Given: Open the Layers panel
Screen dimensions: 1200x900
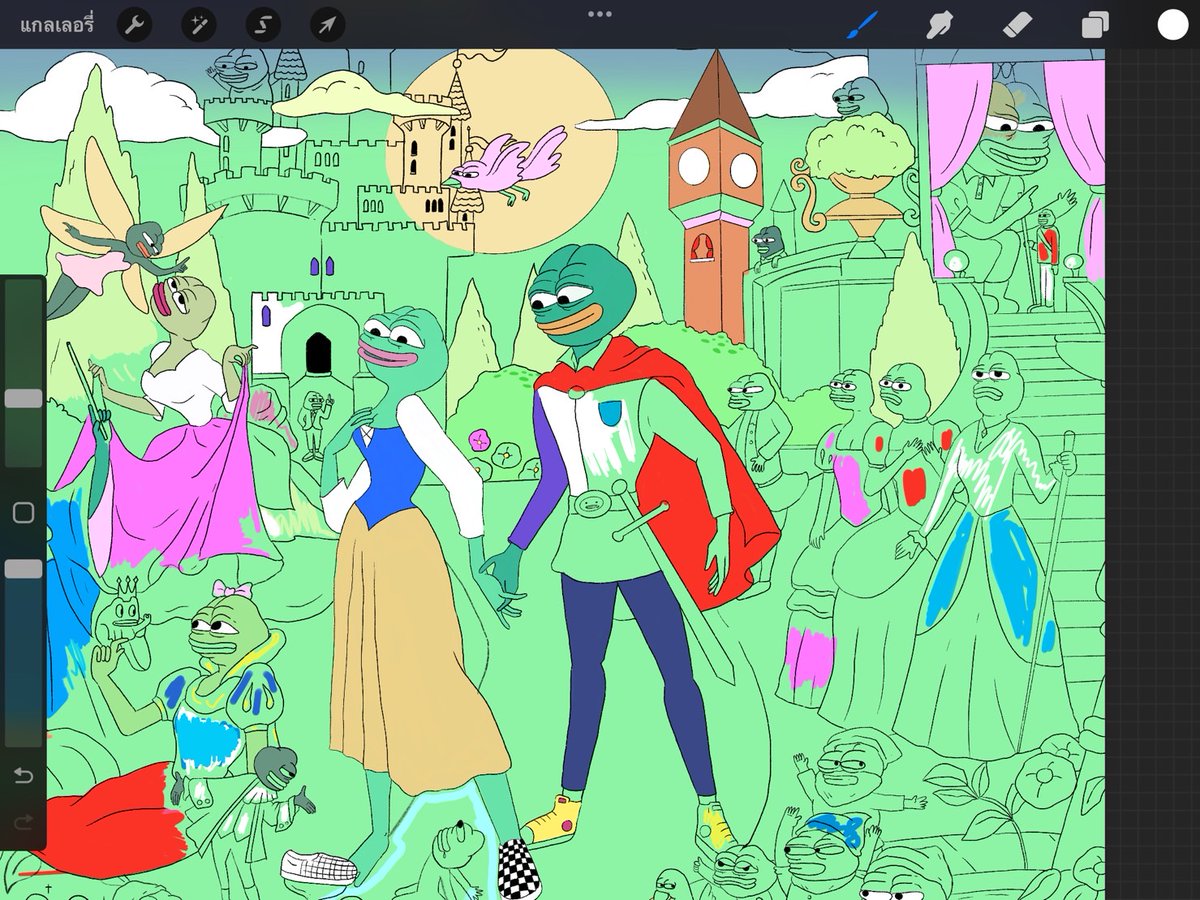Looking at the screenshot, I should (1095, 25).
